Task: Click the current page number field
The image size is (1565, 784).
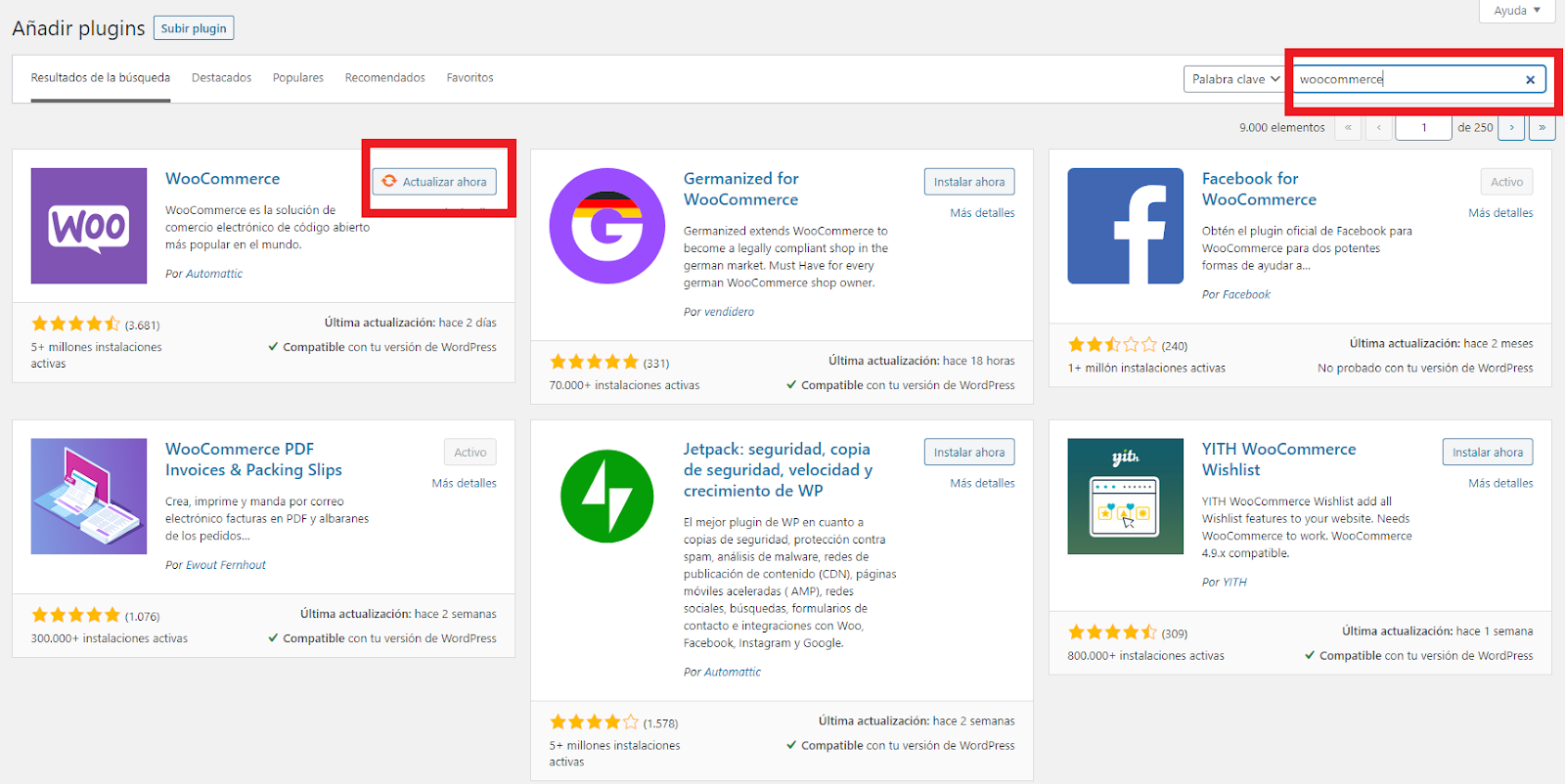Action: click(x=1423, y=127)
